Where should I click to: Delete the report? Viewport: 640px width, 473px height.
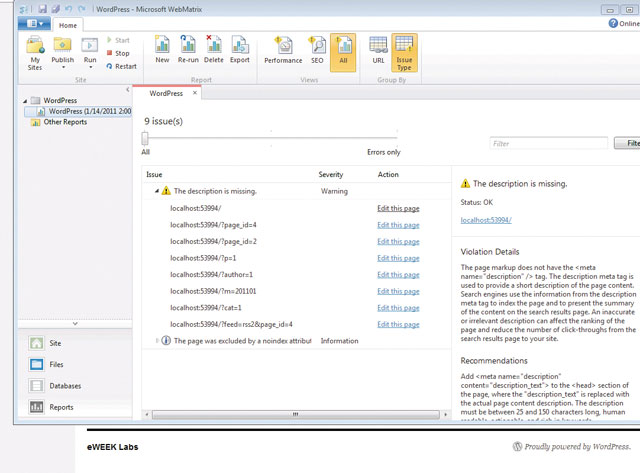click(213, 49)
